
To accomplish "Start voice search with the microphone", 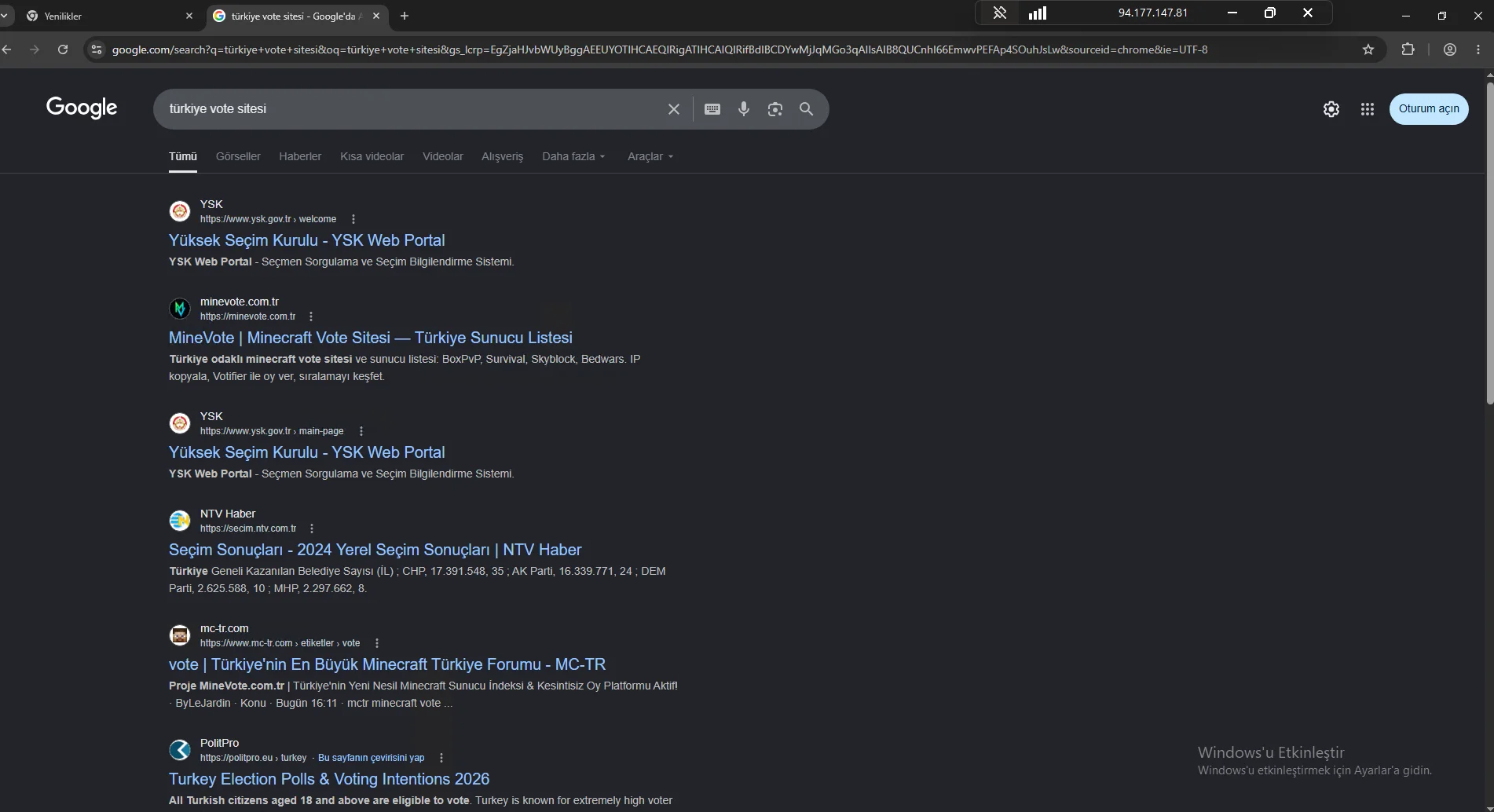I will point(744,109).
